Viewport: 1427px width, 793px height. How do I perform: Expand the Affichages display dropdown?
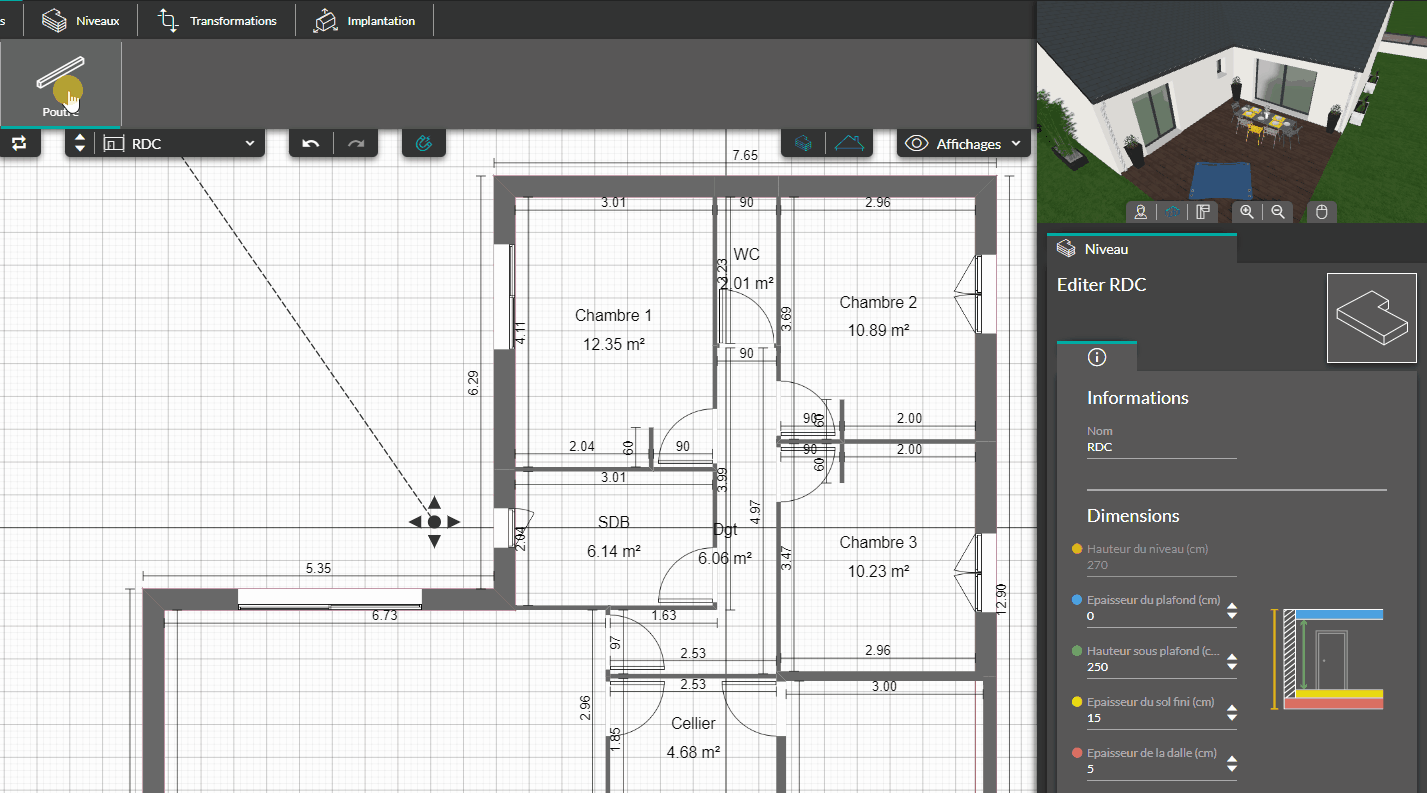pyautogui.click(x=965, y=144)
